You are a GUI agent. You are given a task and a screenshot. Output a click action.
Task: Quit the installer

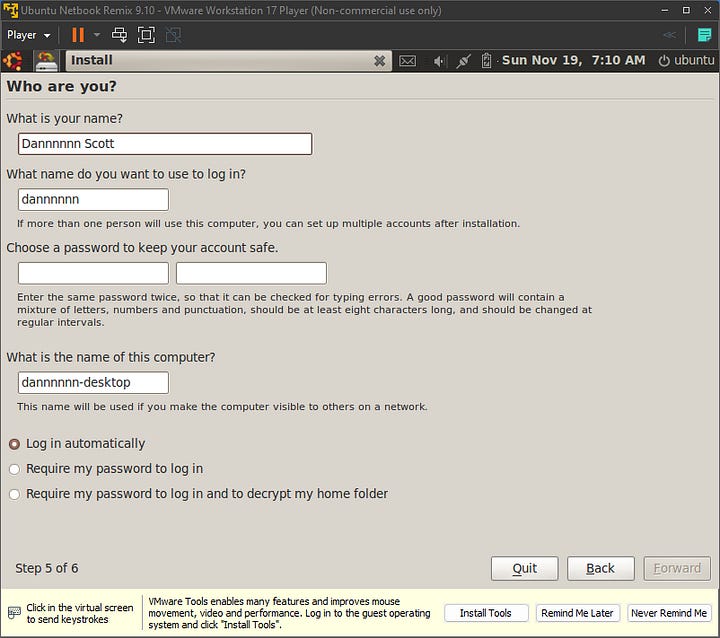pyautogui.click(x=524, y=569)
